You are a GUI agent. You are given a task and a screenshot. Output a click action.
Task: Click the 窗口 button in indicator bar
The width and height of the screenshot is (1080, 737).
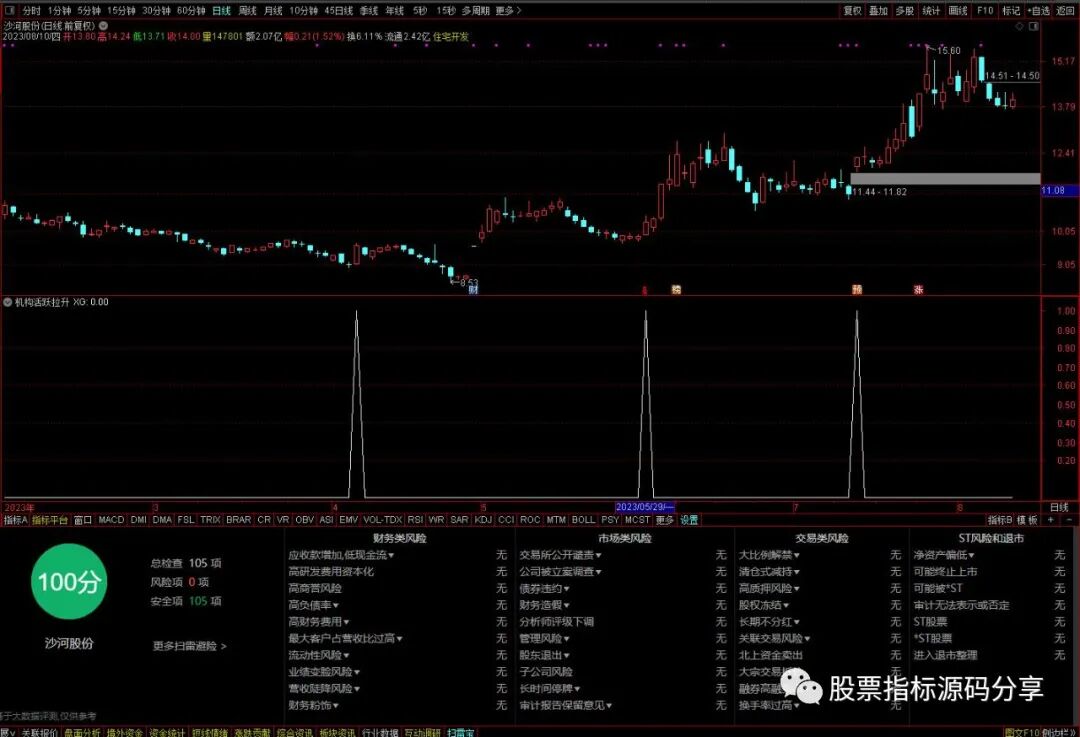[x=83, y=520]
